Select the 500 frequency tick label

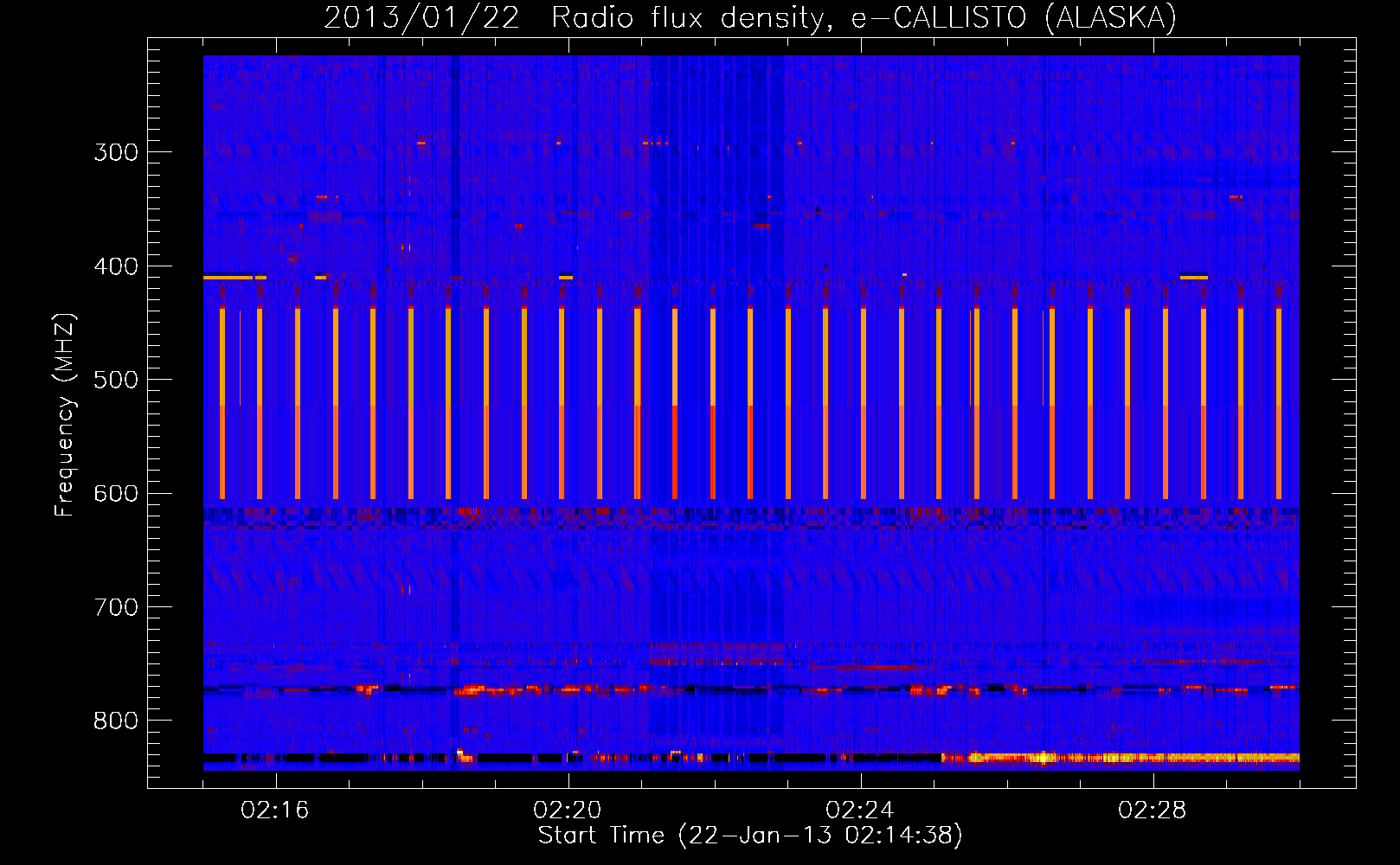(116, 380)
